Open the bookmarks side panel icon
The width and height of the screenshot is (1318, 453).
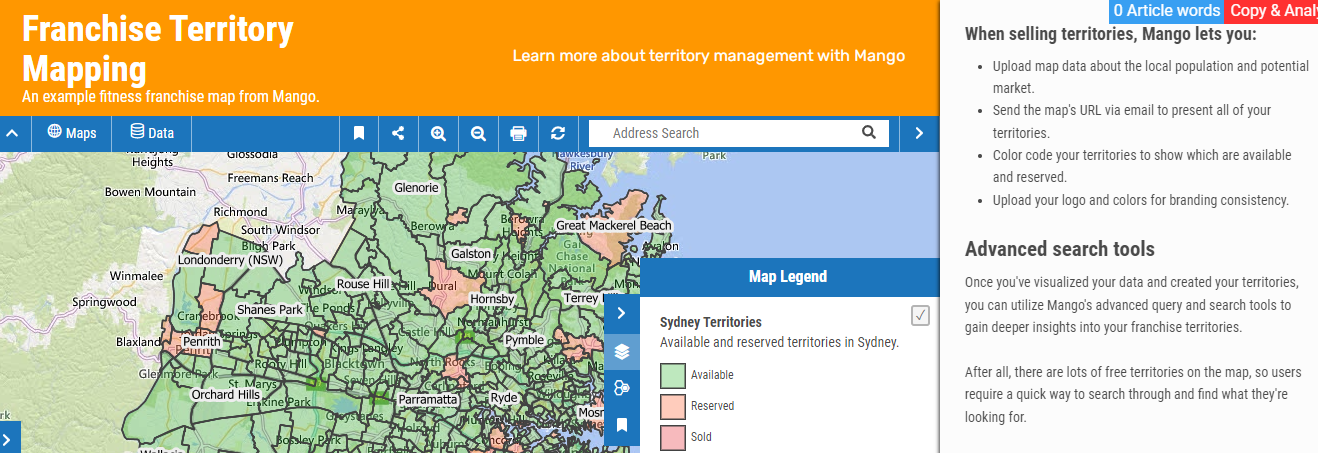622,425
